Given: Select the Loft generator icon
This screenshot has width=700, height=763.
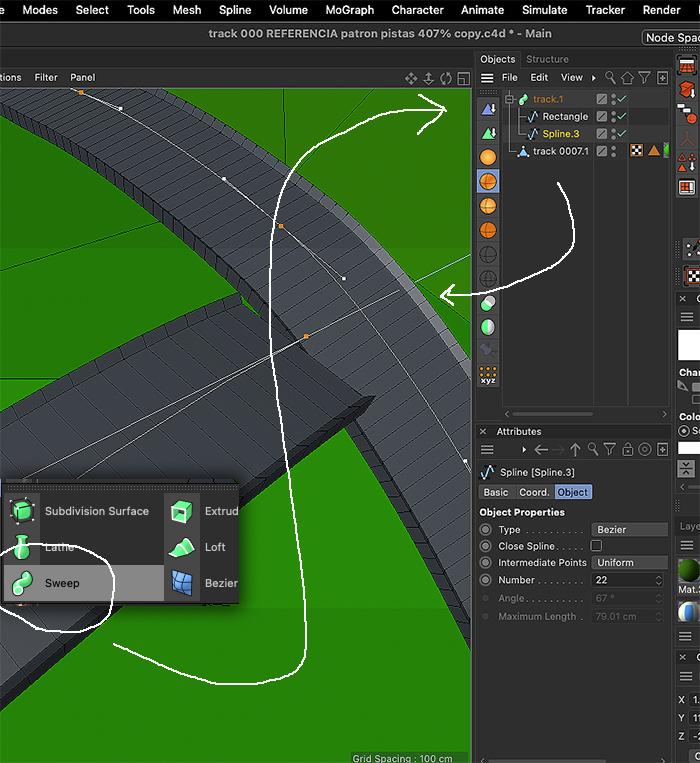Looking at the screenshot, I should [181, 547].
